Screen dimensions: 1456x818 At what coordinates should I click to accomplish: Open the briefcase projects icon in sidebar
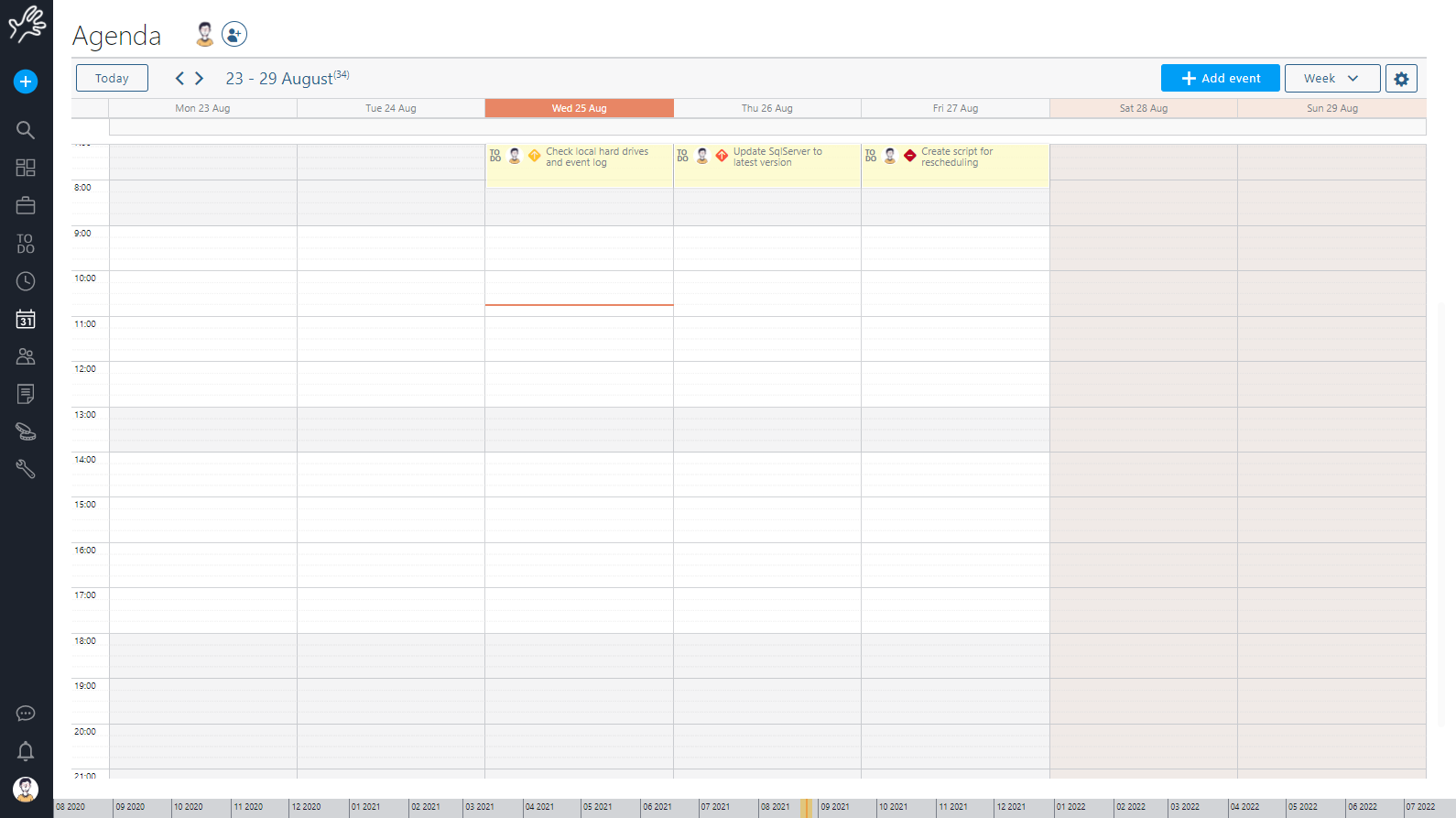(26, 206)
